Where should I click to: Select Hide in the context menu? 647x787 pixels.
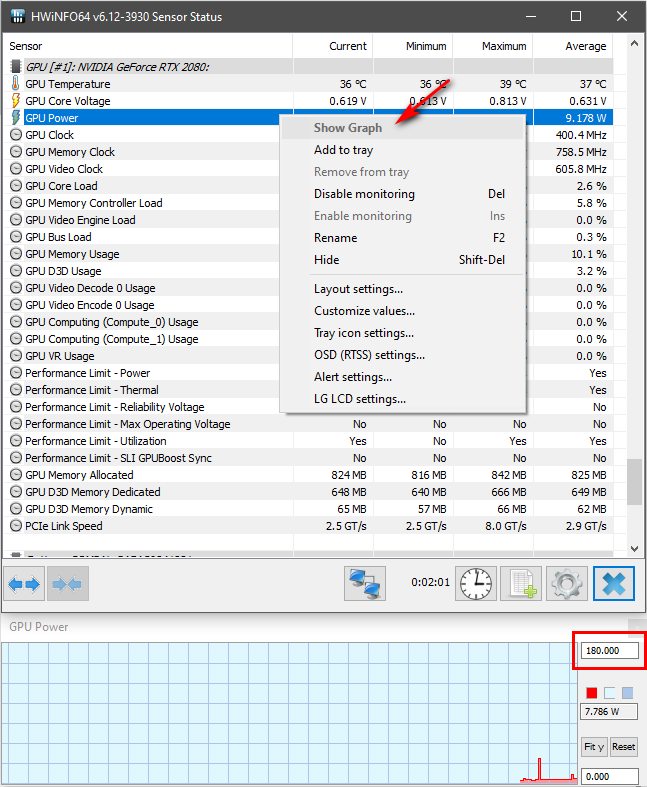(x=403, y=260)
